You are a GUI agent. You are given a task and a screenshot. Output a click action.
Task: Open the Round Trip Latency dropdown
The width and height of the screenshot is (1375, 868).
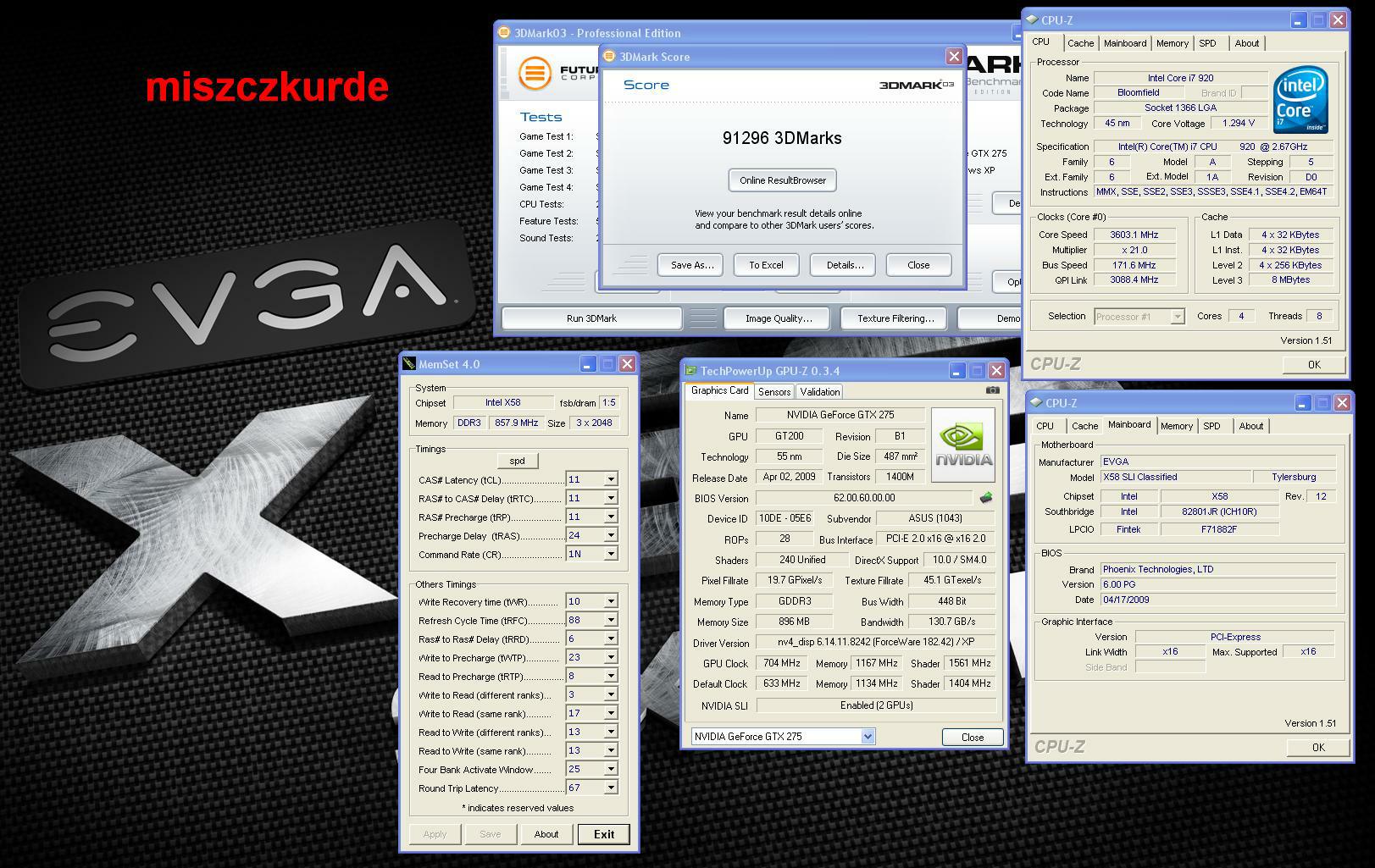tap(610, 788)
